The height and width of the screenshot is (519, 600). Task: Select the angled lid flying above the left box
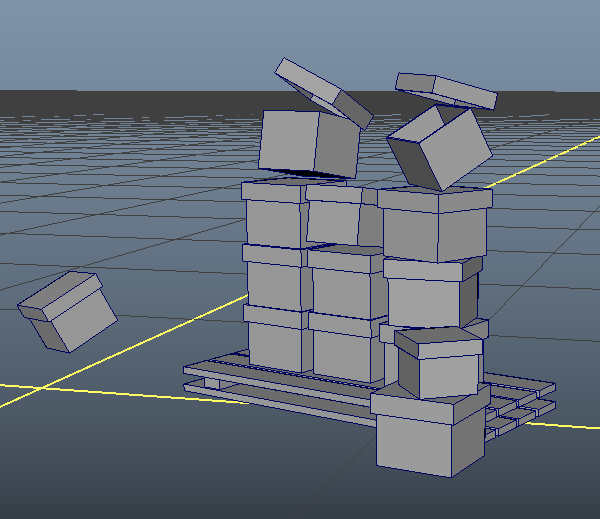point(323,93)
